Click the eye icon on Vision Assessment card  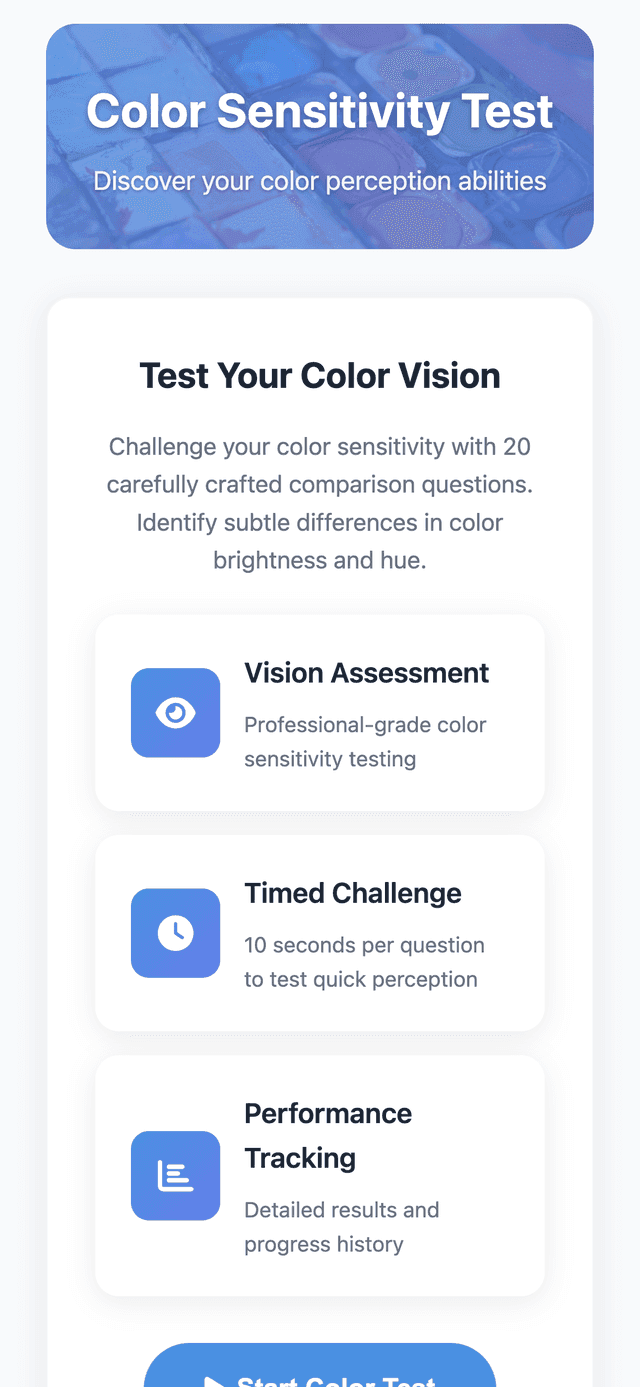(x=175, y=712)
